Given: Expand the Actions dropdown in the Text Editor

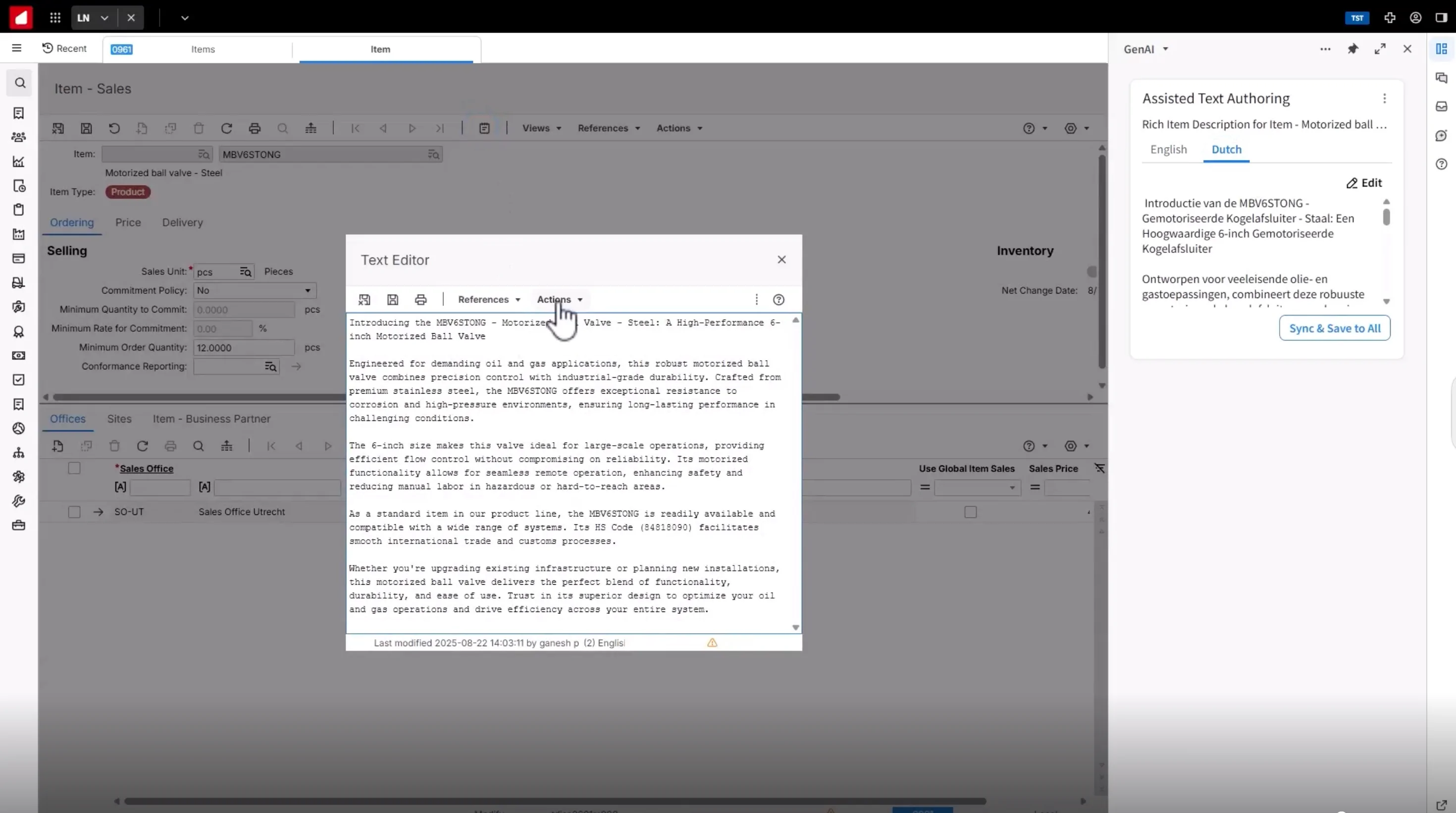Looking at the screenshot, I should click(560, 300).
